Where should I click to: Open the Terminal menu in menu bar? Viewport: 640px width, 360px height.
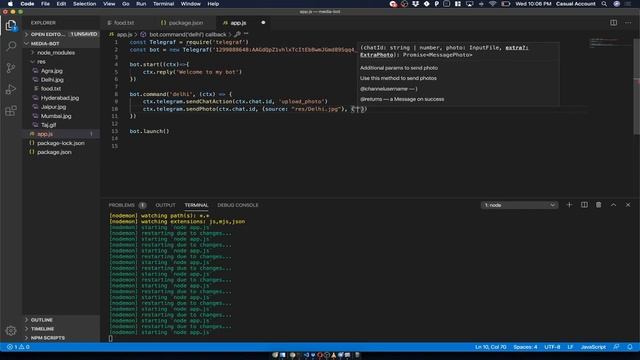[163, 4]
